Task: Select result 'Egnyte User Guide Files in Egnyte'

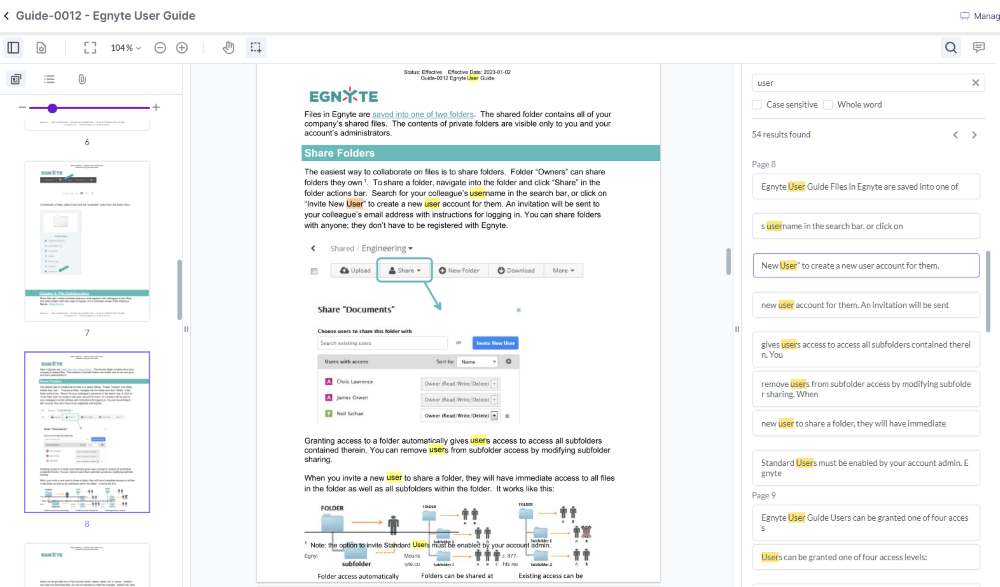Action: [x=866, y=187]
